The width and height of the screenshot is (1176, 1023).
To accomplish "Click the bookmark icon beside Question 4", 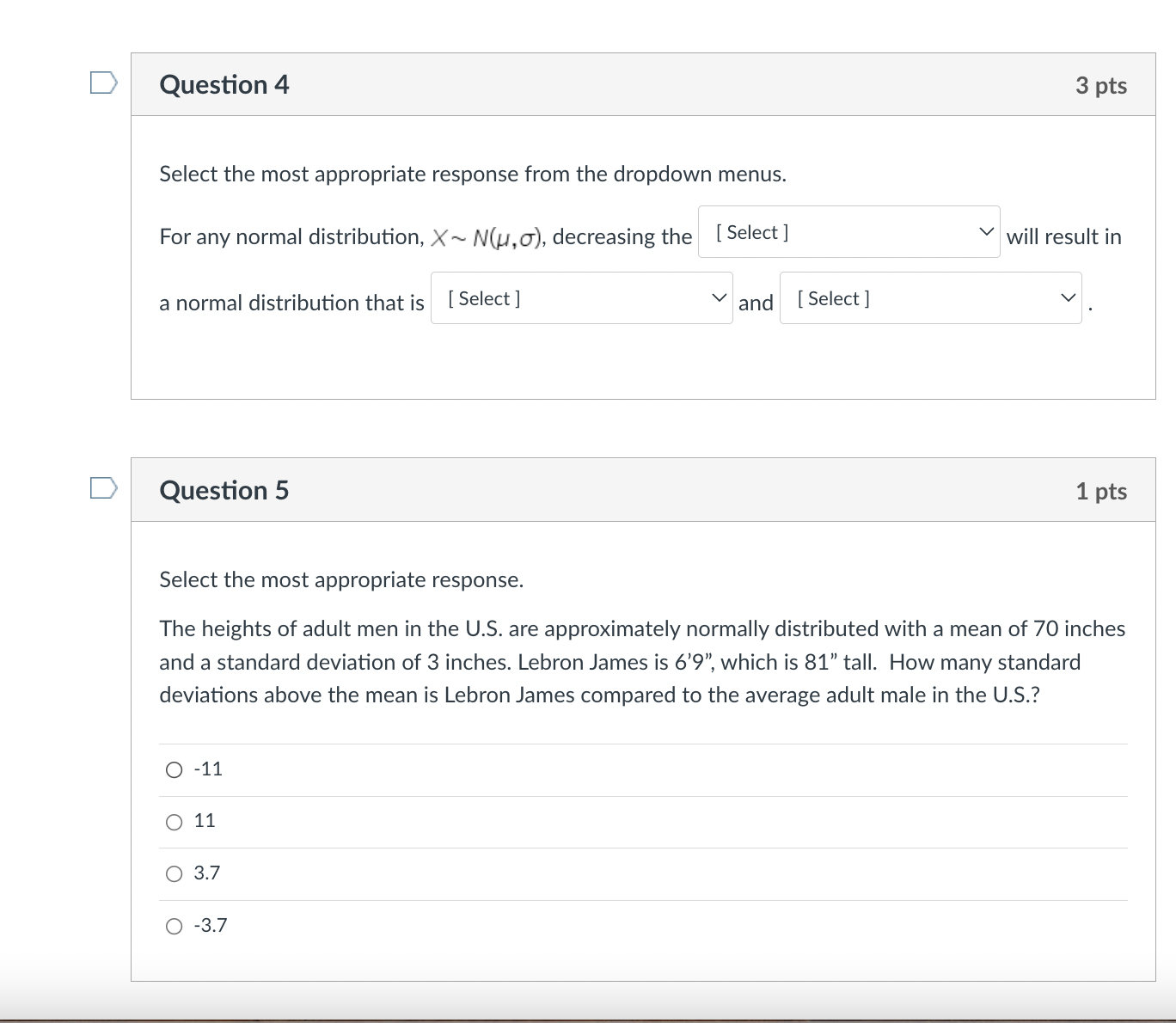I will (103, 82).
